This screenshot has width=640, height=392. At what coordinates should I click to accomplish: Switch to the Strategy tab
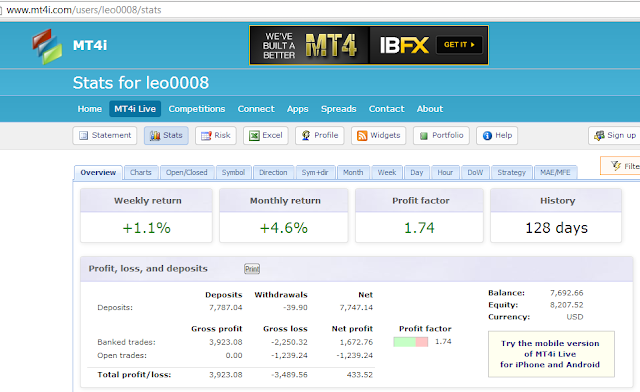(x=511, y=172)
